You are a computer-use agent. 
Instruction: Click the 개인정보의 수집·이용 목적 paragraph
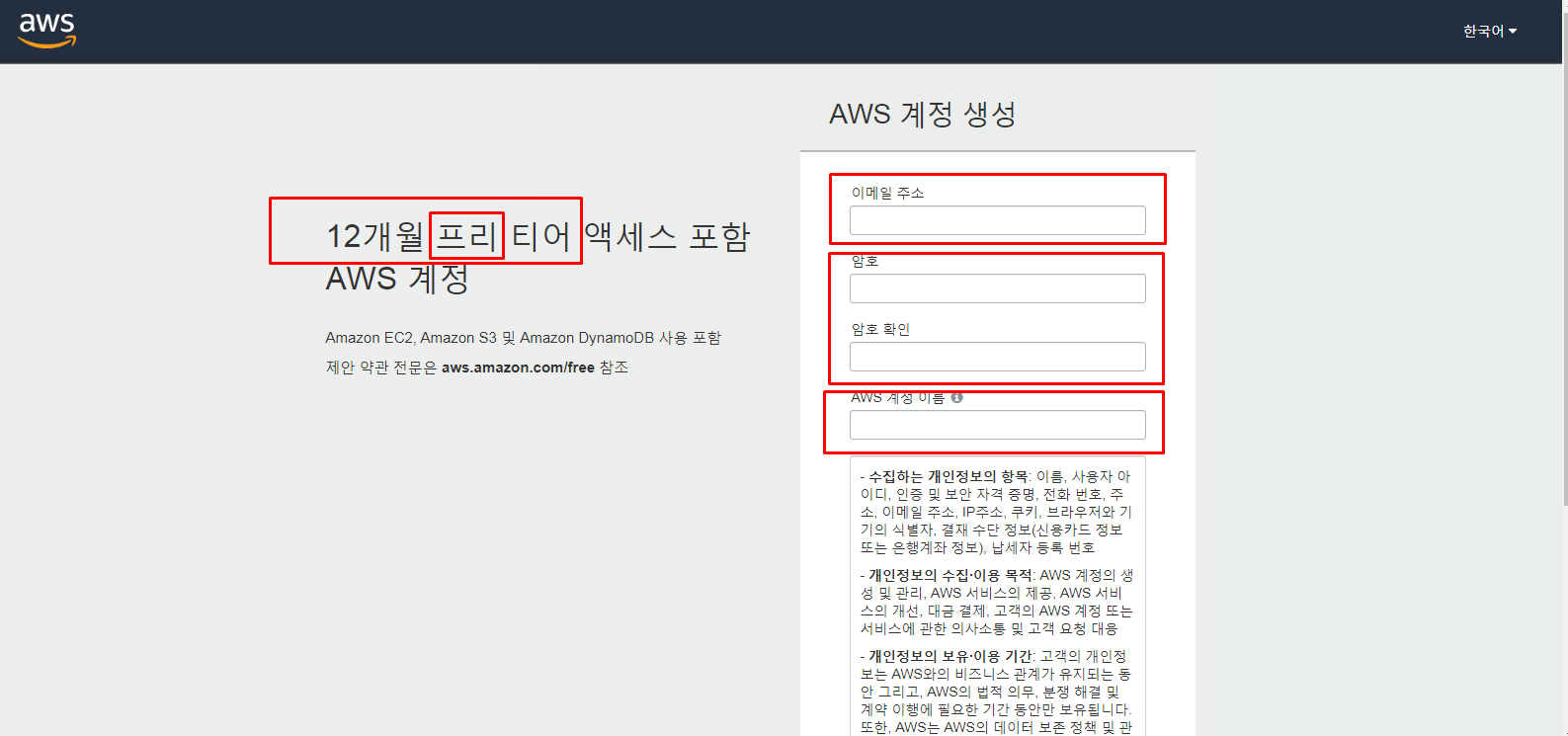pyautogui.click(x=997, y=602)
